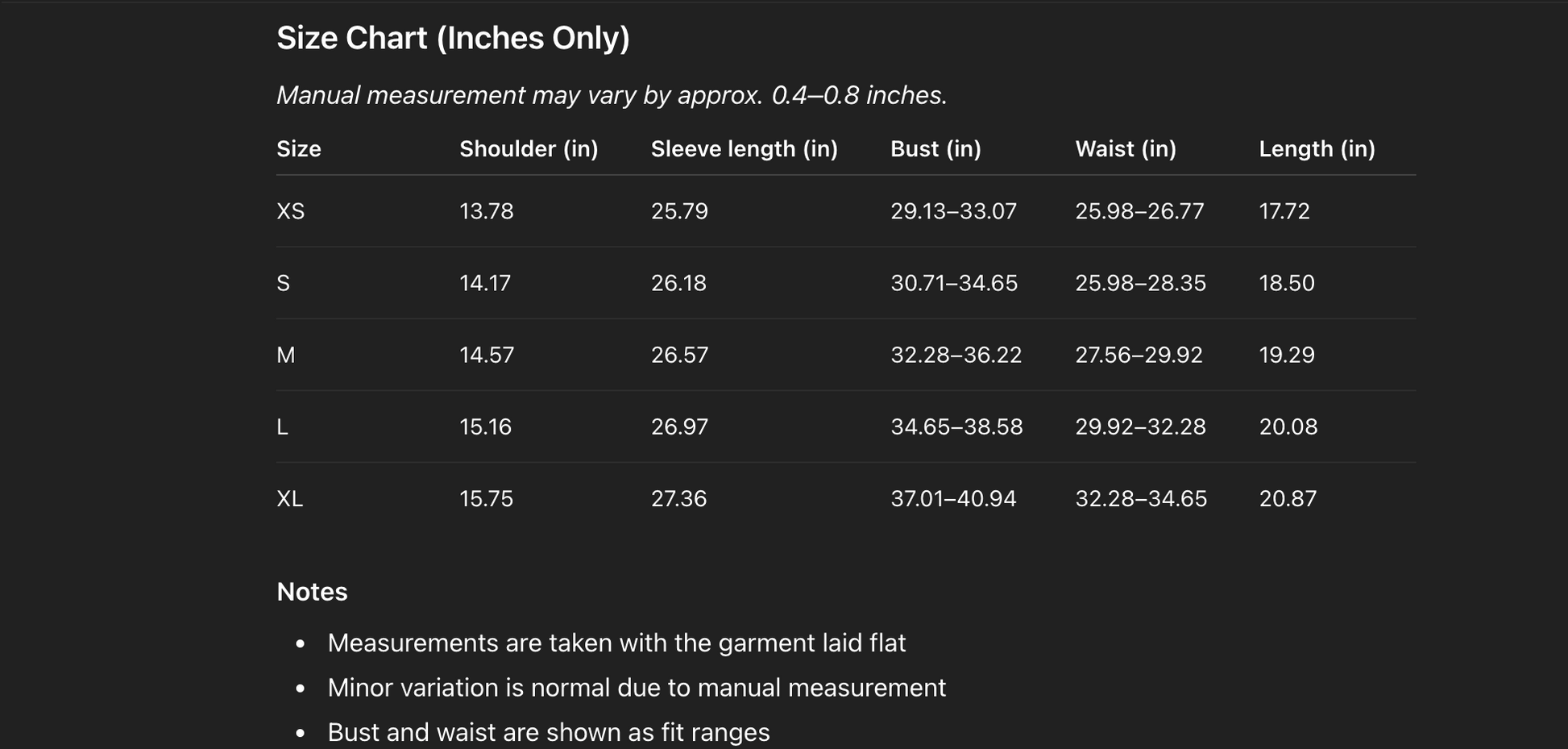Click the XL length value 20.87
The image size is (1568, 749).
(x=1288, y=499)
